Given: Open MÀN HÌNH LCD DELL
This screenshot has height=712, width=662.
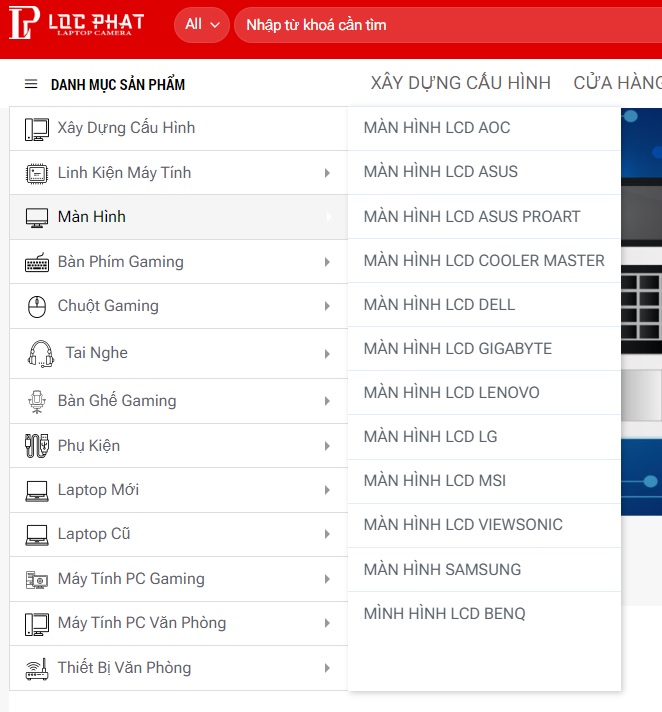Looking at the screenshot, I should pos(484,305).
